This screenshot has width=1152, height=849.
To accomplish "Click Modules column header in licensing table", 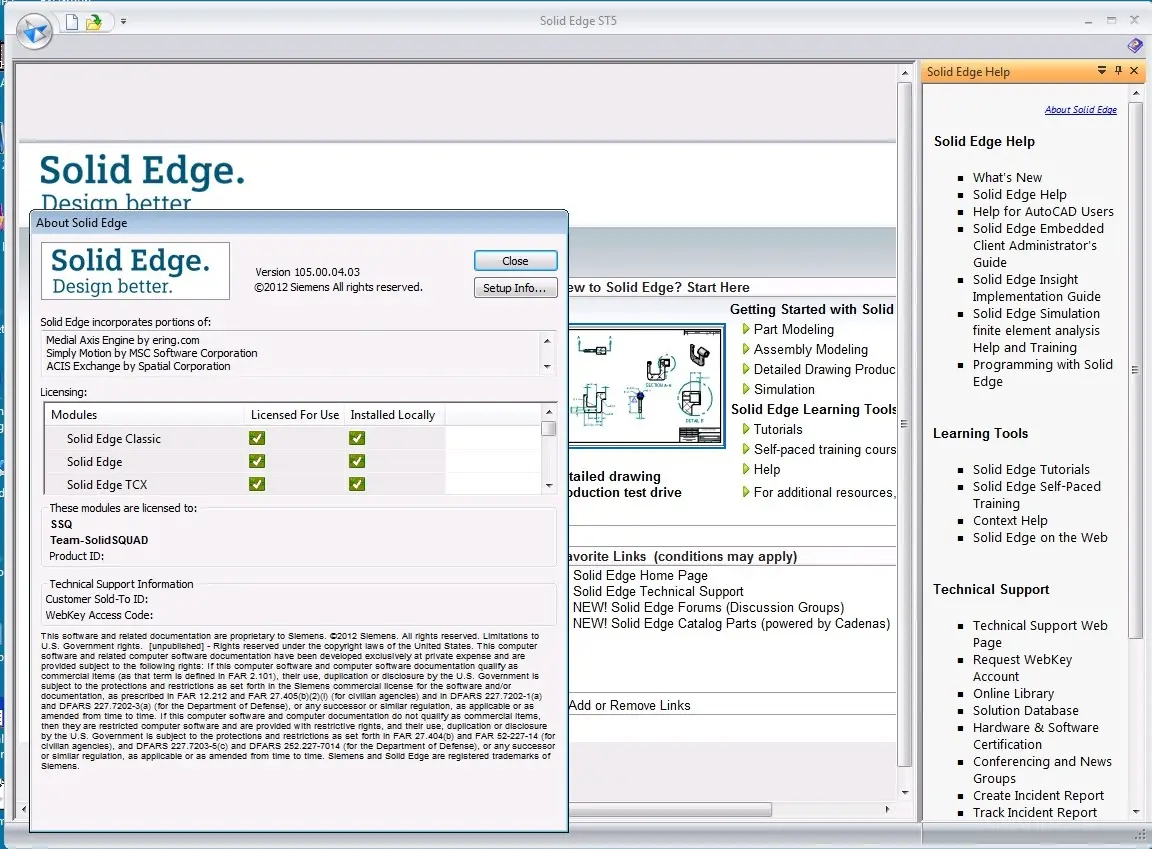I will pyautogui.click(x=144, y=415).
